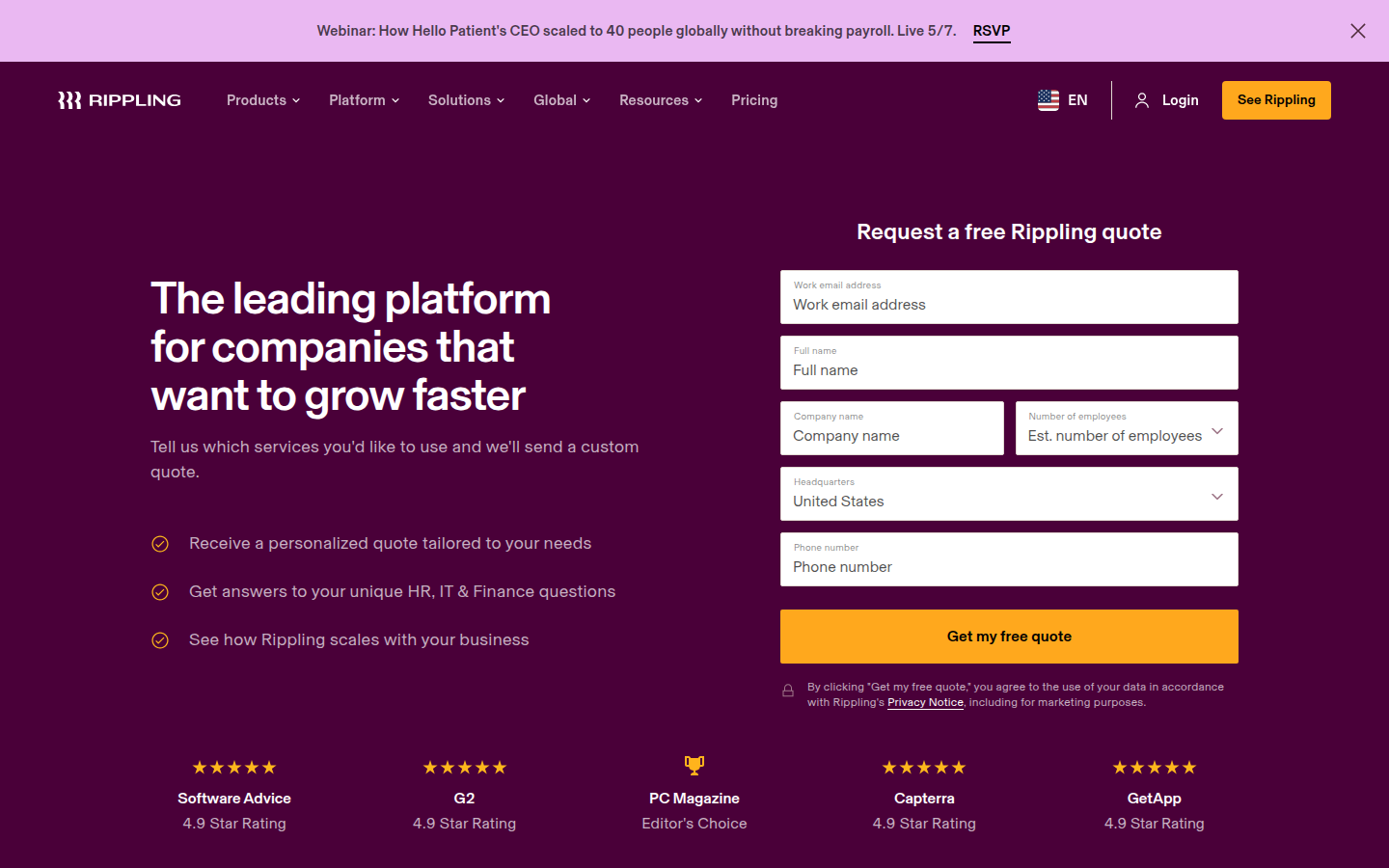Click 'Get answers to your unique HR' text
This screenshot has width=1389, height=868.
[402, 592]
